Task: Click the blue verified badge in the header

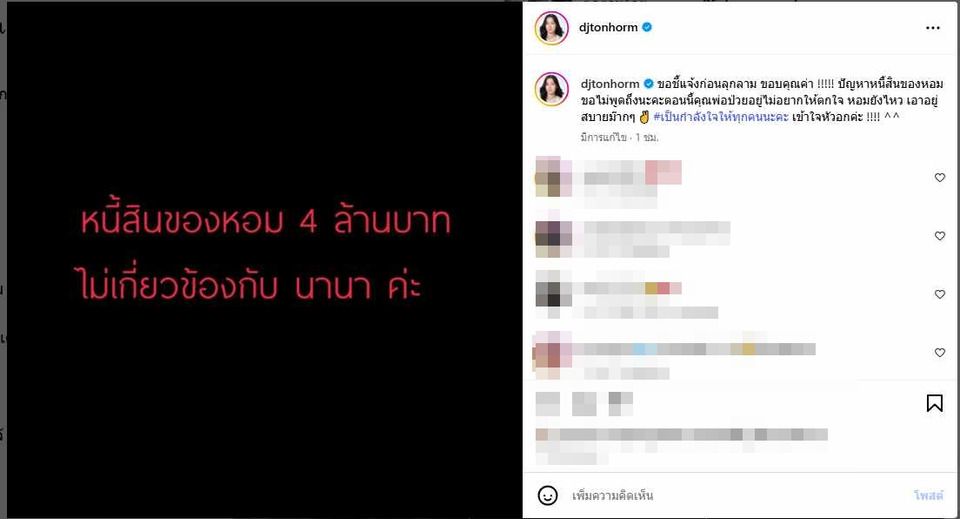Action: click(x=647, y=27)
